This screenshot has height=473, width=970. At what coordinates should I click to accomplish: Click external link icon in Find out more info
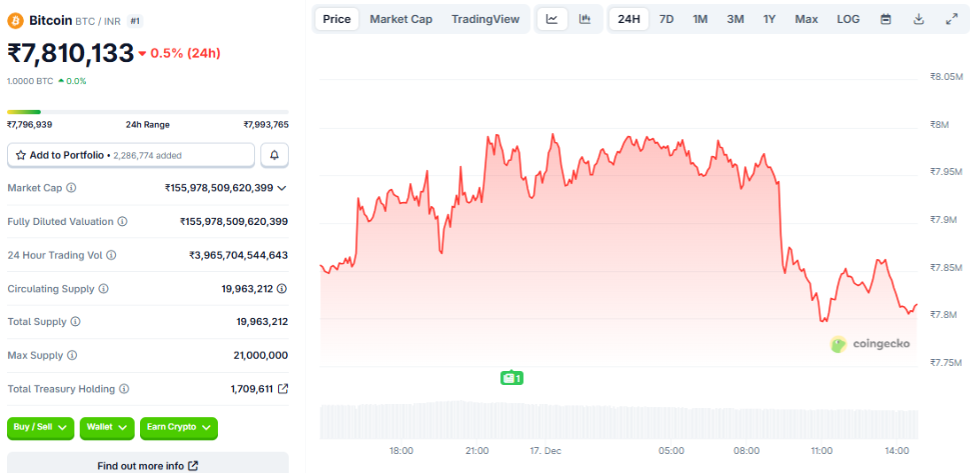[193, 466]
